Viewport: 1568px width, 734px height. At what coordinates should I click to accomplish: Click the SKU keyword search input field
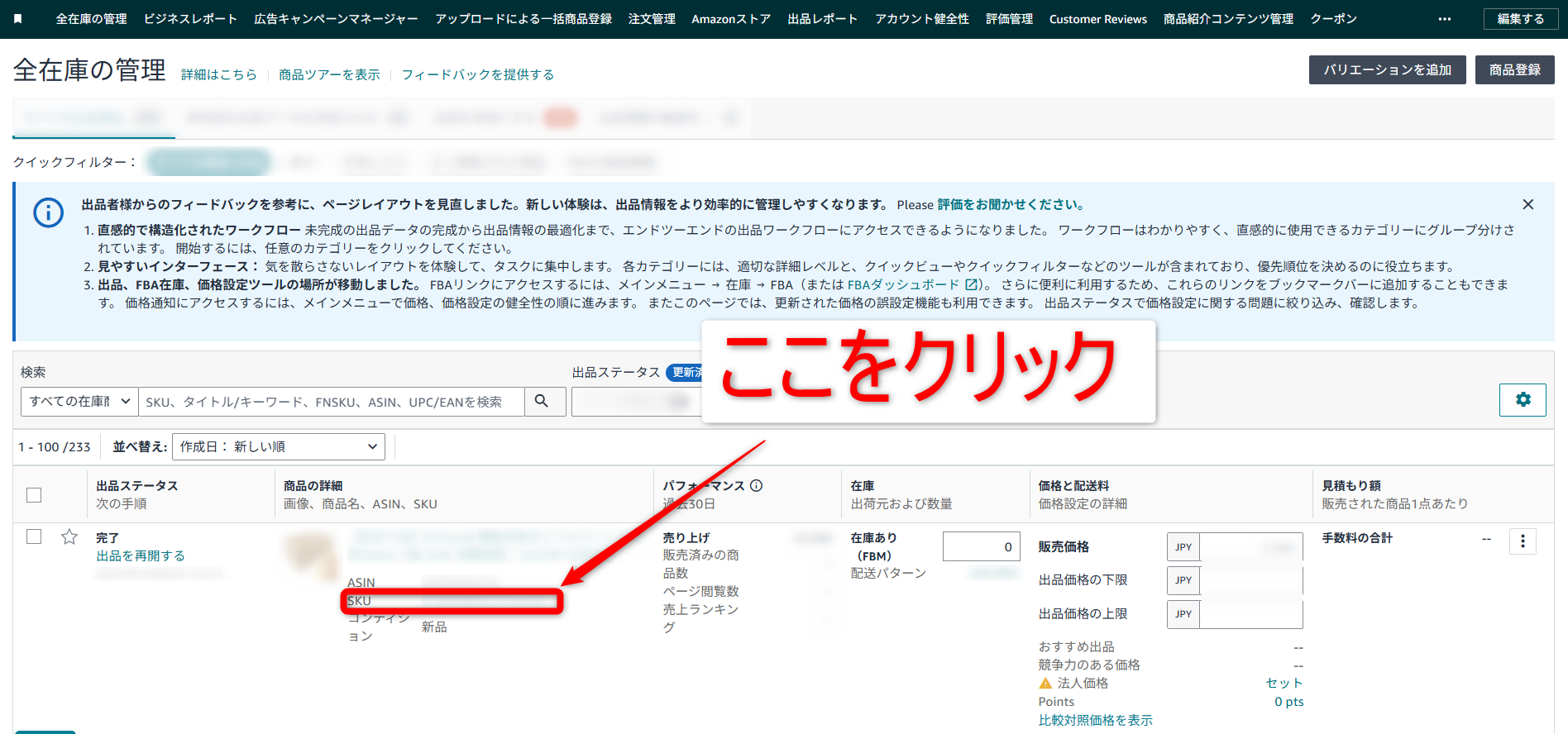point(331,402)
